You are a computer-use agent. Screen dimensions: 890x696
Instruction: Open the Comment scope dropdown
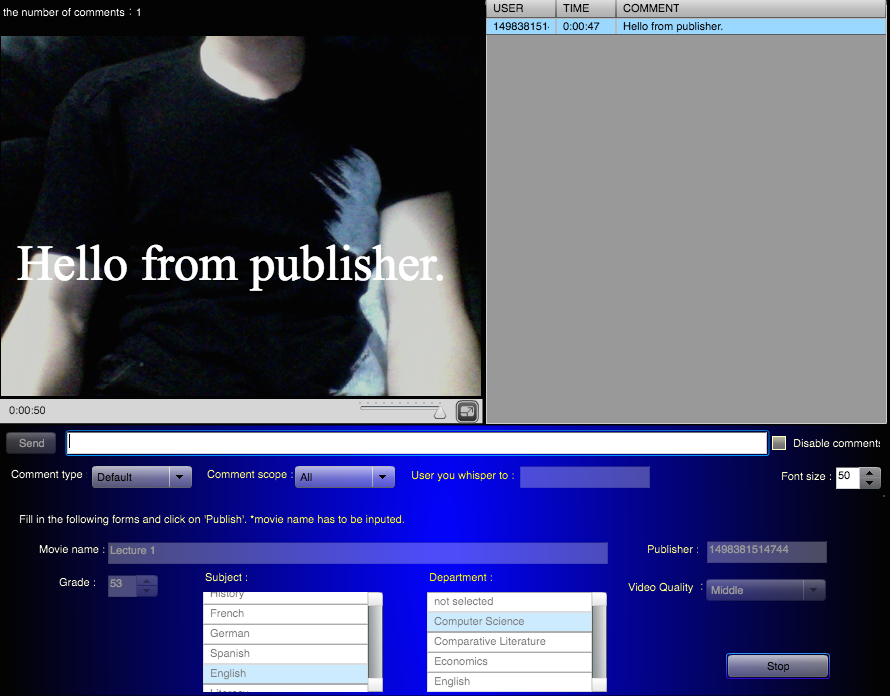click(345, 477)
